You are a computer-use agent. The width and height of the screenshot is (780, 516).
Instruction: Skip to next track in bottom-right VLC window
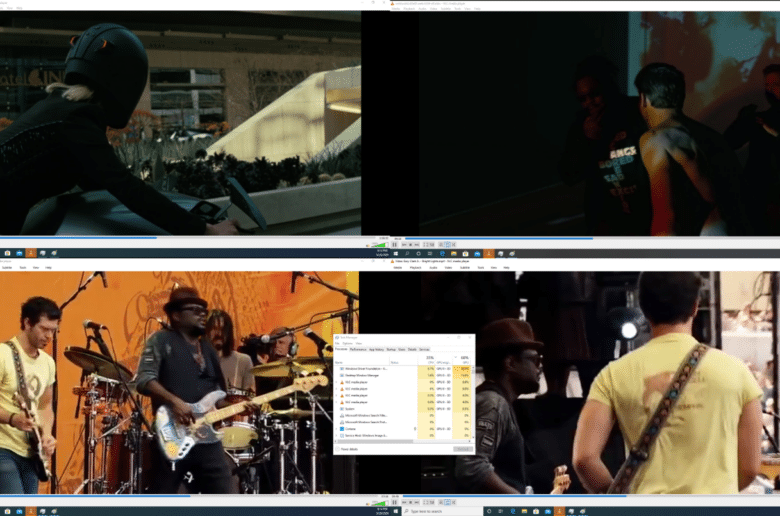417,503
